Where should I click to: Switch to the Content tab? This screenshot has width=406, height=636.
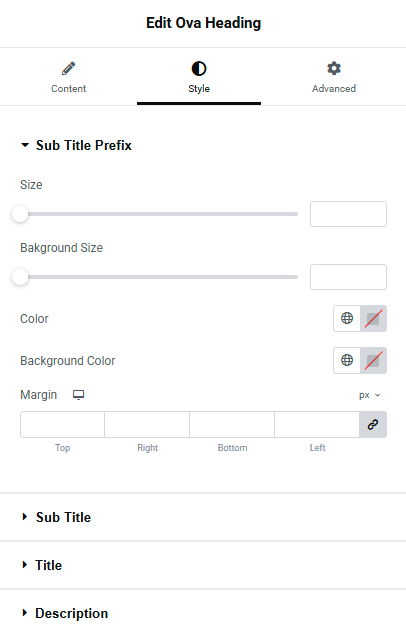pyautogui.click(x=69, y=77)
